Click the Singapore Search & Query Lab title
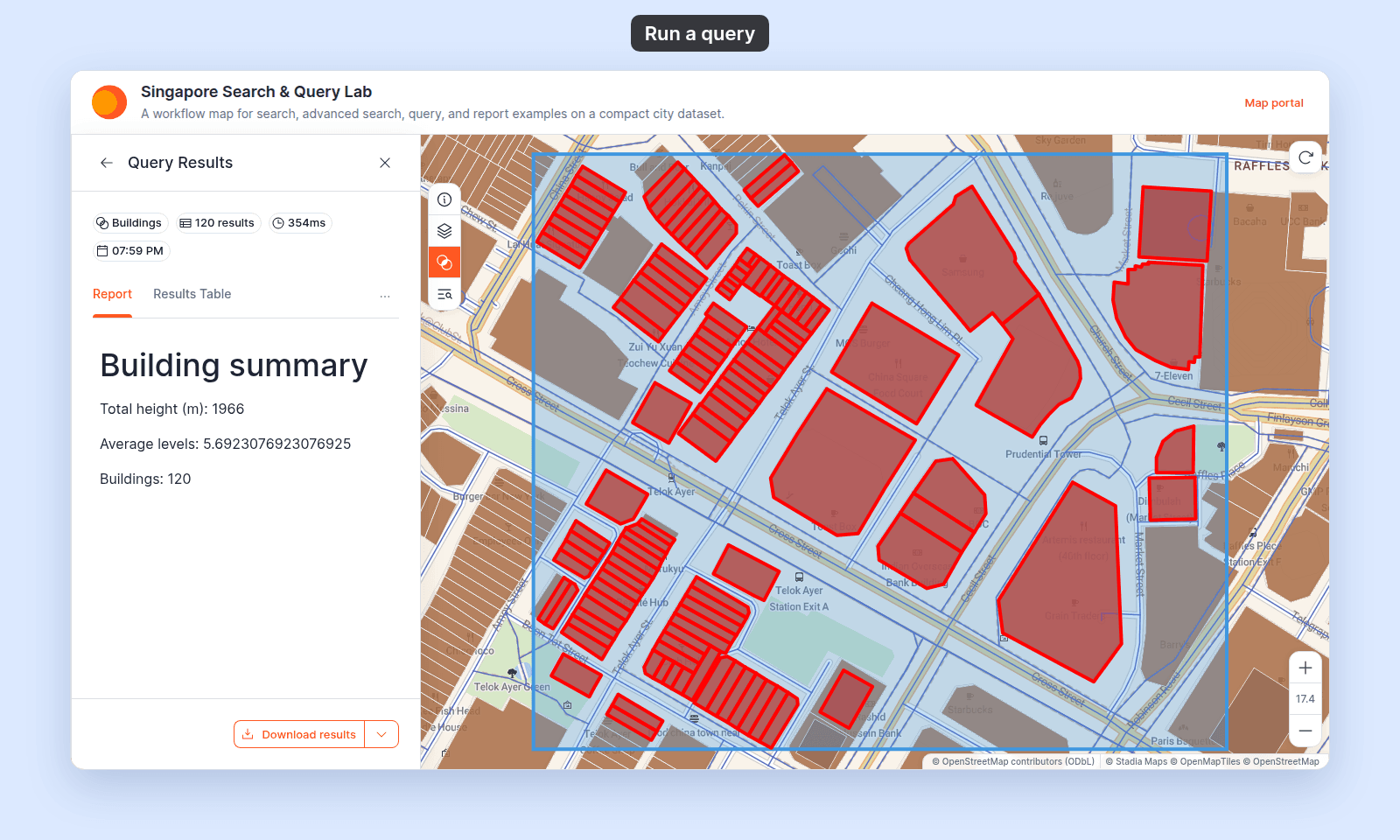Image resolution: width=1400 pixels, height=840 pixels. (x=256, y=92)
